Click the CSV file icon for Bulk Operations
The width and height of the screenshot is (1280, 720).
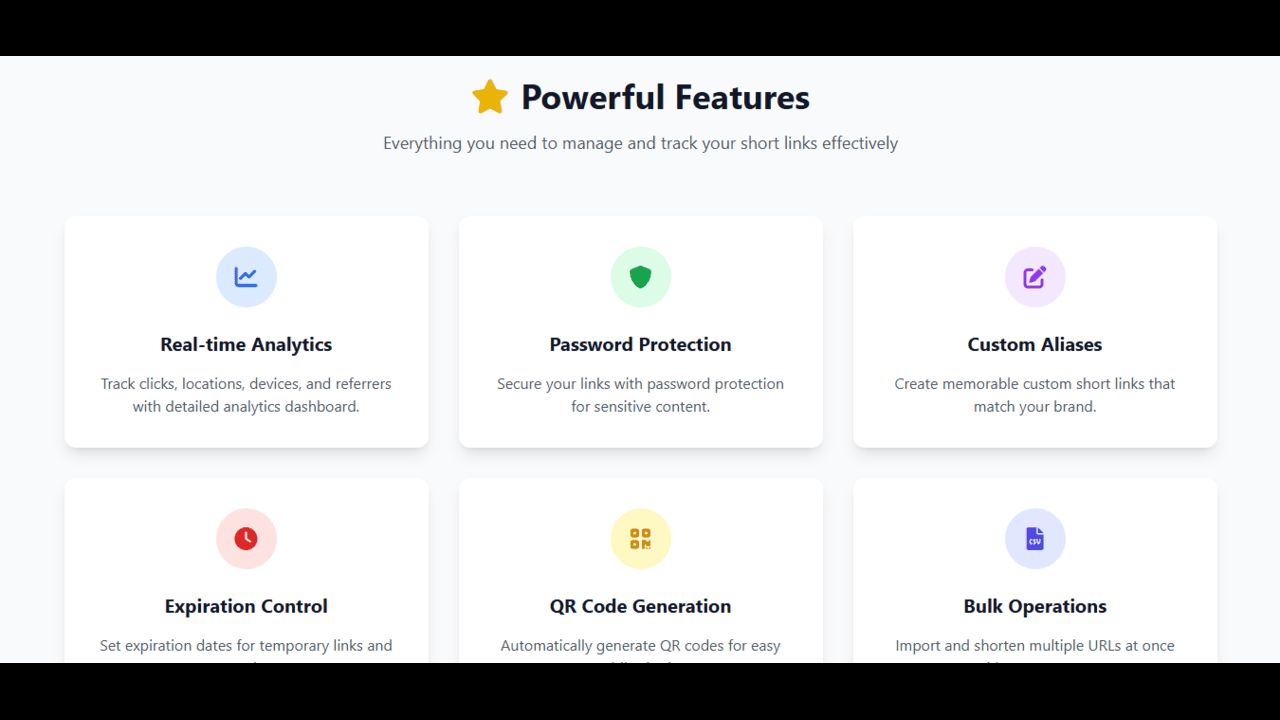[x=1034, y=539]
